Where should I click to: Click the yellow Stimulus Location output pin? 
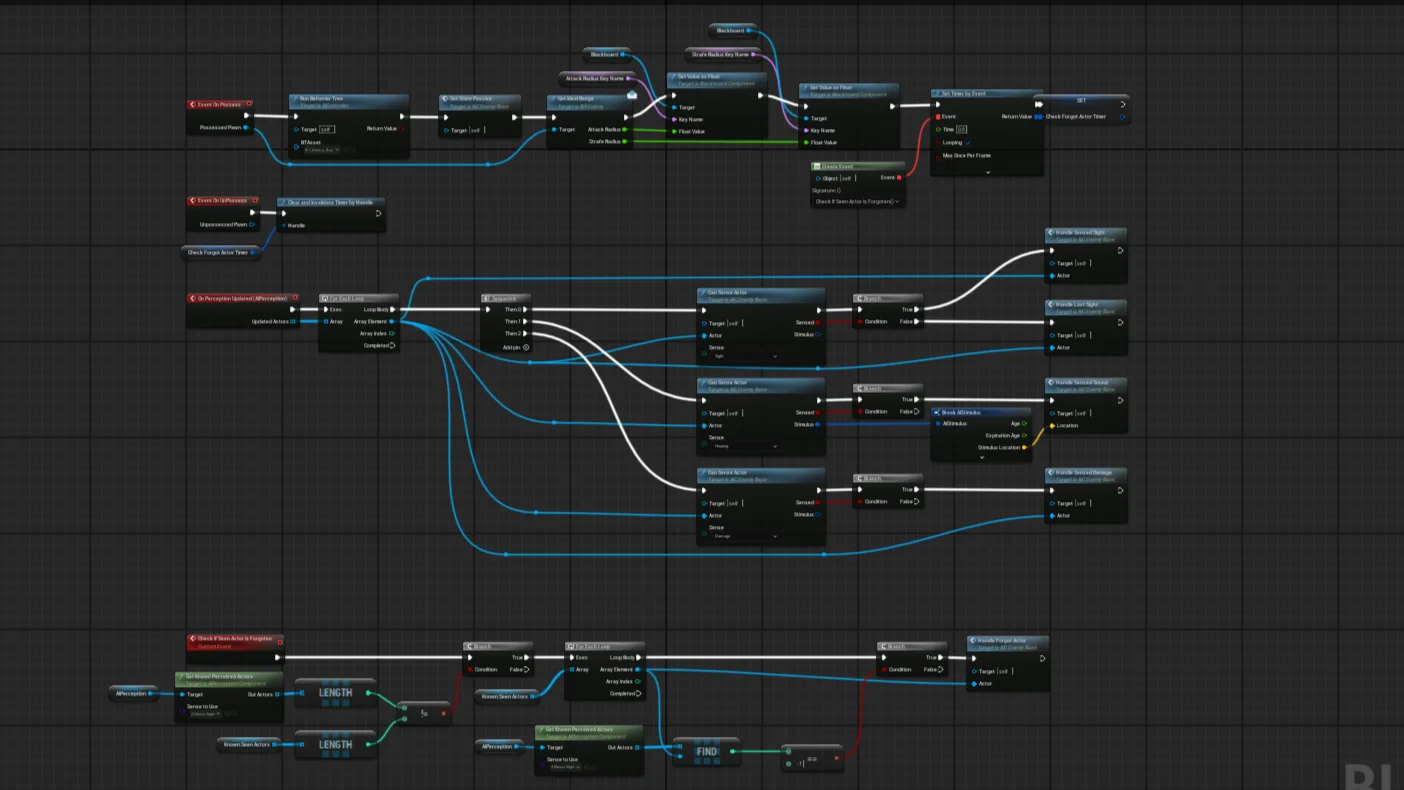pos(1025,448)
